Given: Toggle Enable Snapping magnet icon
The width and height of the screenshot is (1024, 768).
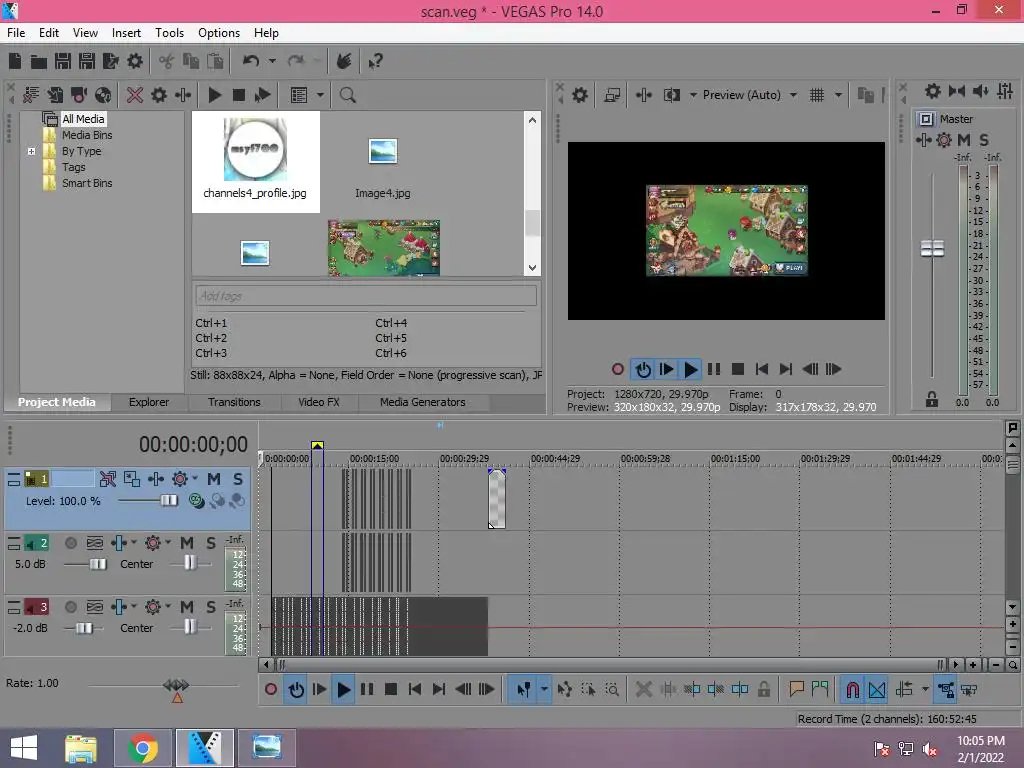Looking at the screenshot, I should [x=852, y=690].
